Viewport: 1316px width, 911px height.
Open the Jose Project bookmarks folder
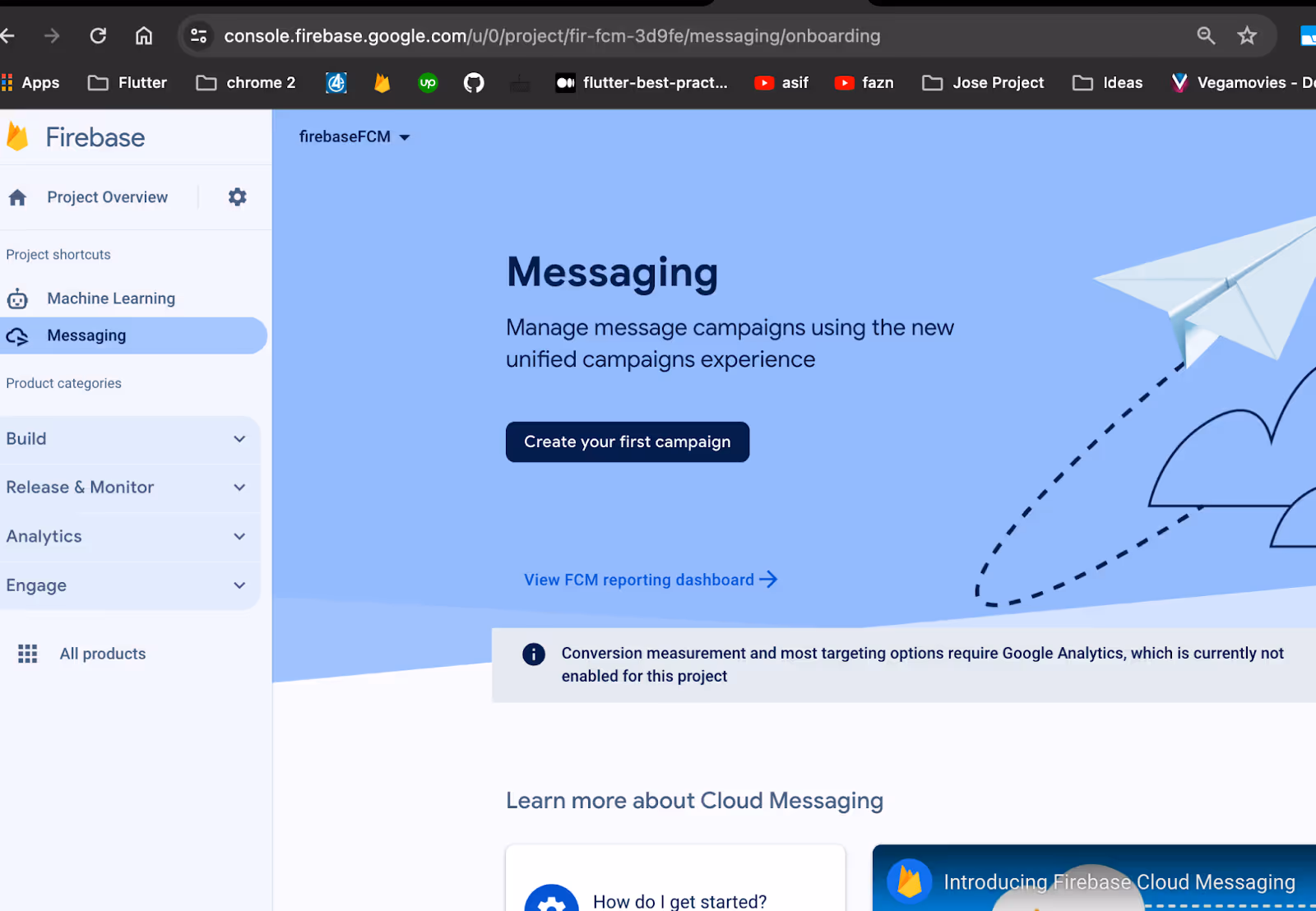click(x=983, y=82)
